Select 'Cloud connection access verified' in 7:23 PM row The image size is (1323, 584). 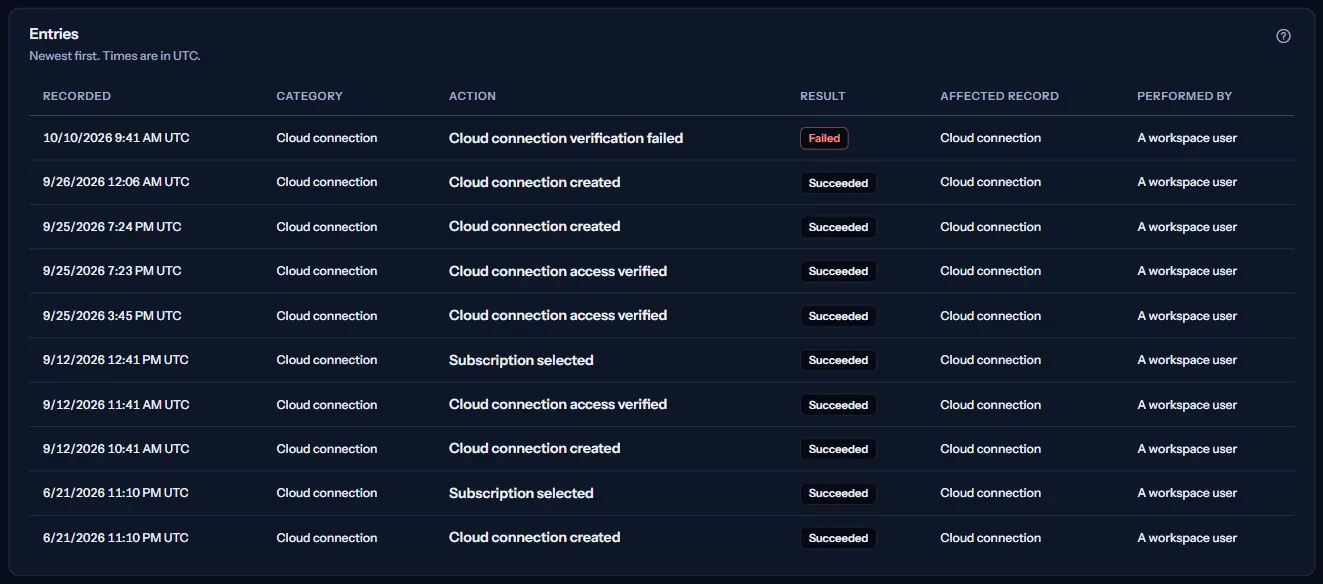click(558, 271)
